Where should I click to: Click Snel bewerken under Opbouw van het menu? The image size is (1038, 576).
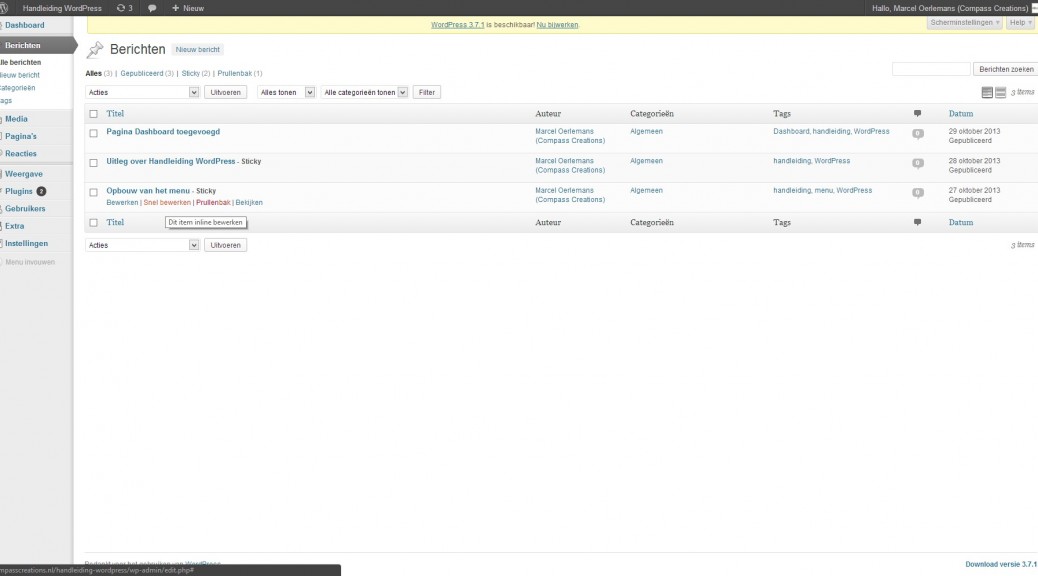tap(167, 203)
